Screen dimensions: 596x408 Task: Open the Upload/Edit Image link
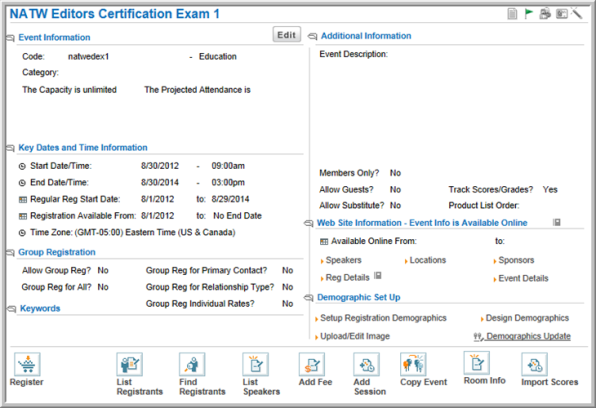pyautogui.click(x=355, y=336)
